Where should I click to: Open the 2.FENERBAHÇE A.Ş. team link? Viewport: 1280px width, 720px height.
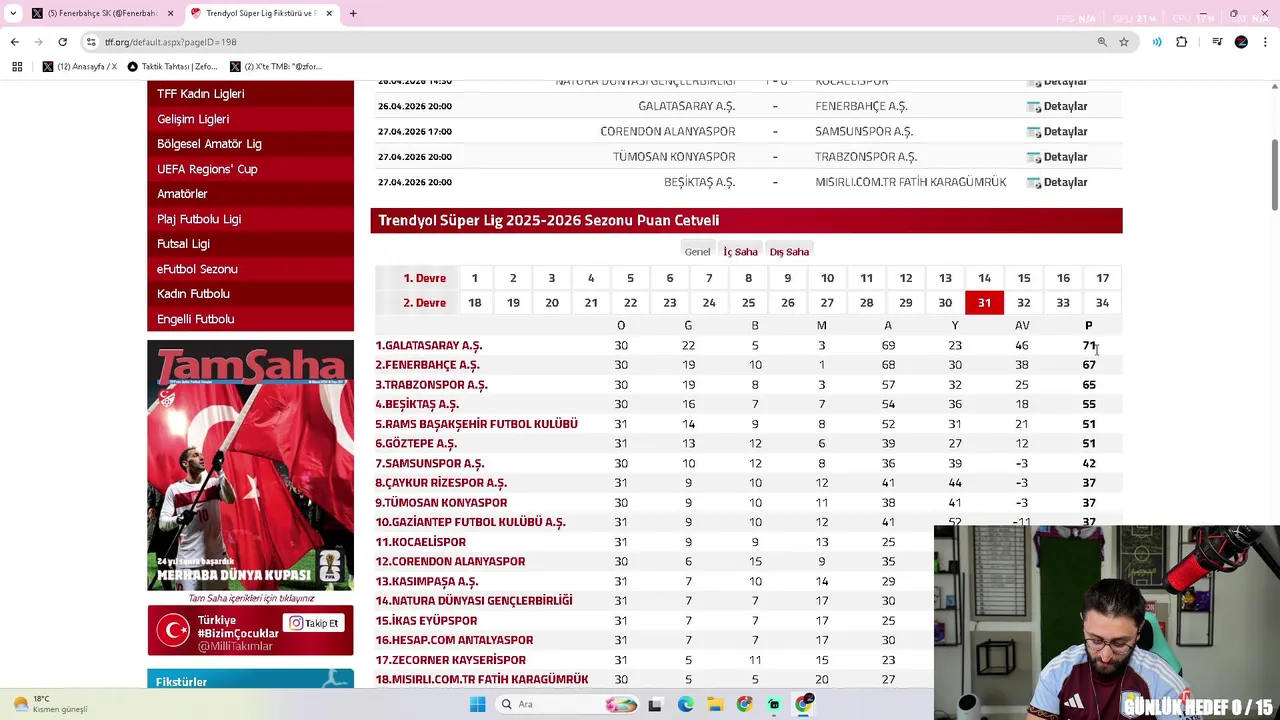[x=427, y=365]
